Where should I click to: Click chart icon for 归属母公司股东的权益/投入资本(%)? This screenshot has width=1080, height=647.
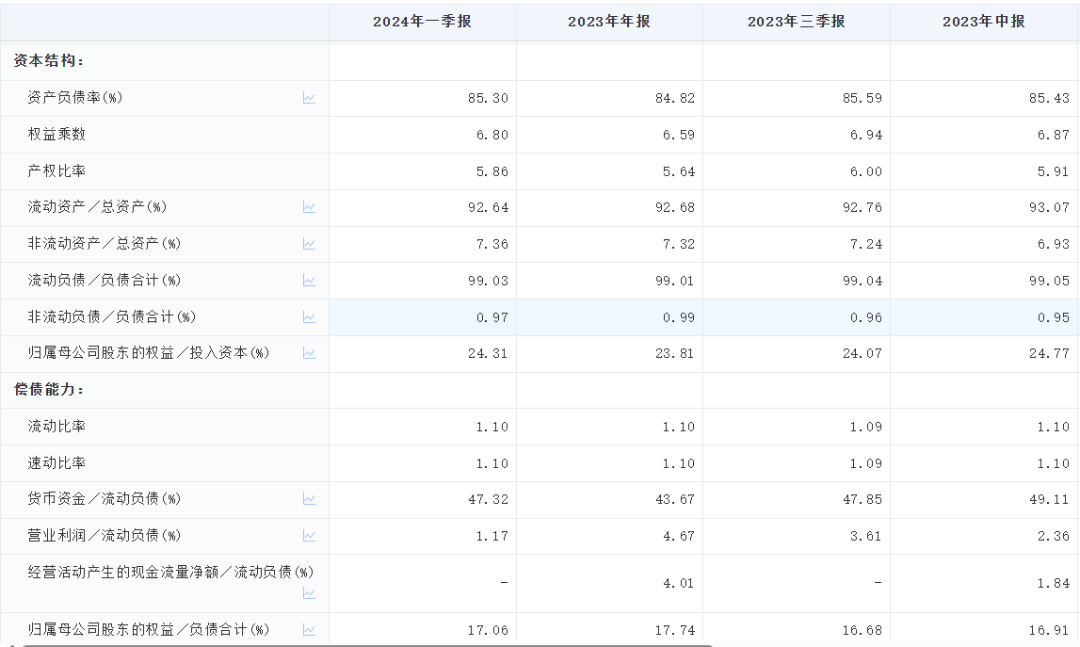click(309, 353)
